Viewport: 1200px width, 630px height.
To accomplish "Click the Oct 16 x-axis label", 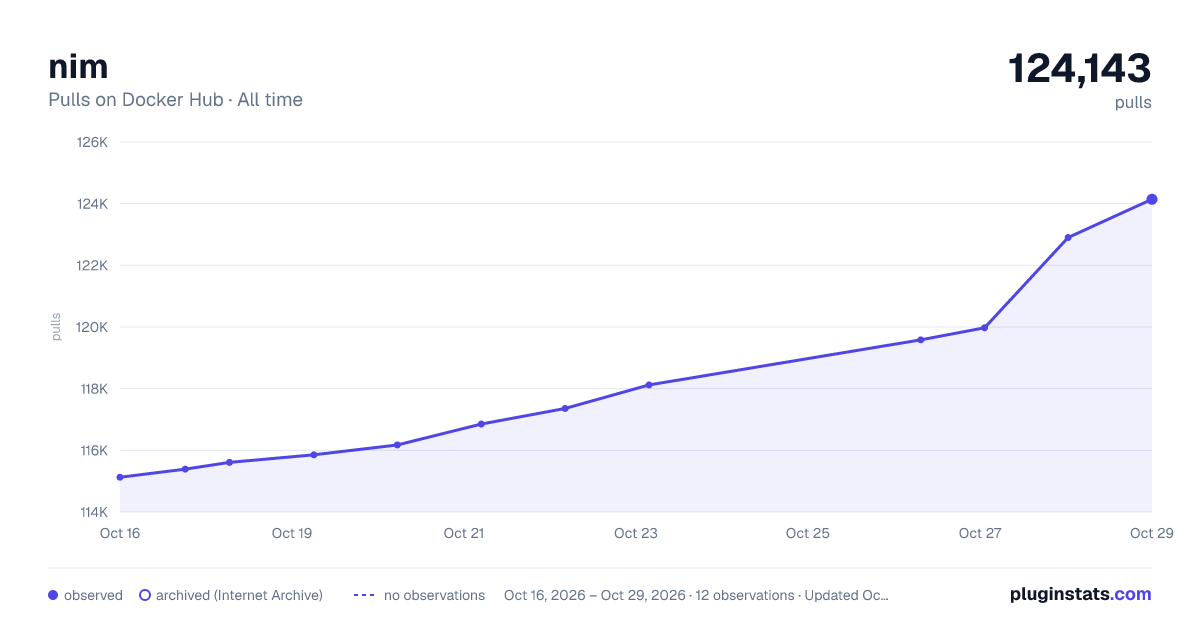I will tap(120, 533).
